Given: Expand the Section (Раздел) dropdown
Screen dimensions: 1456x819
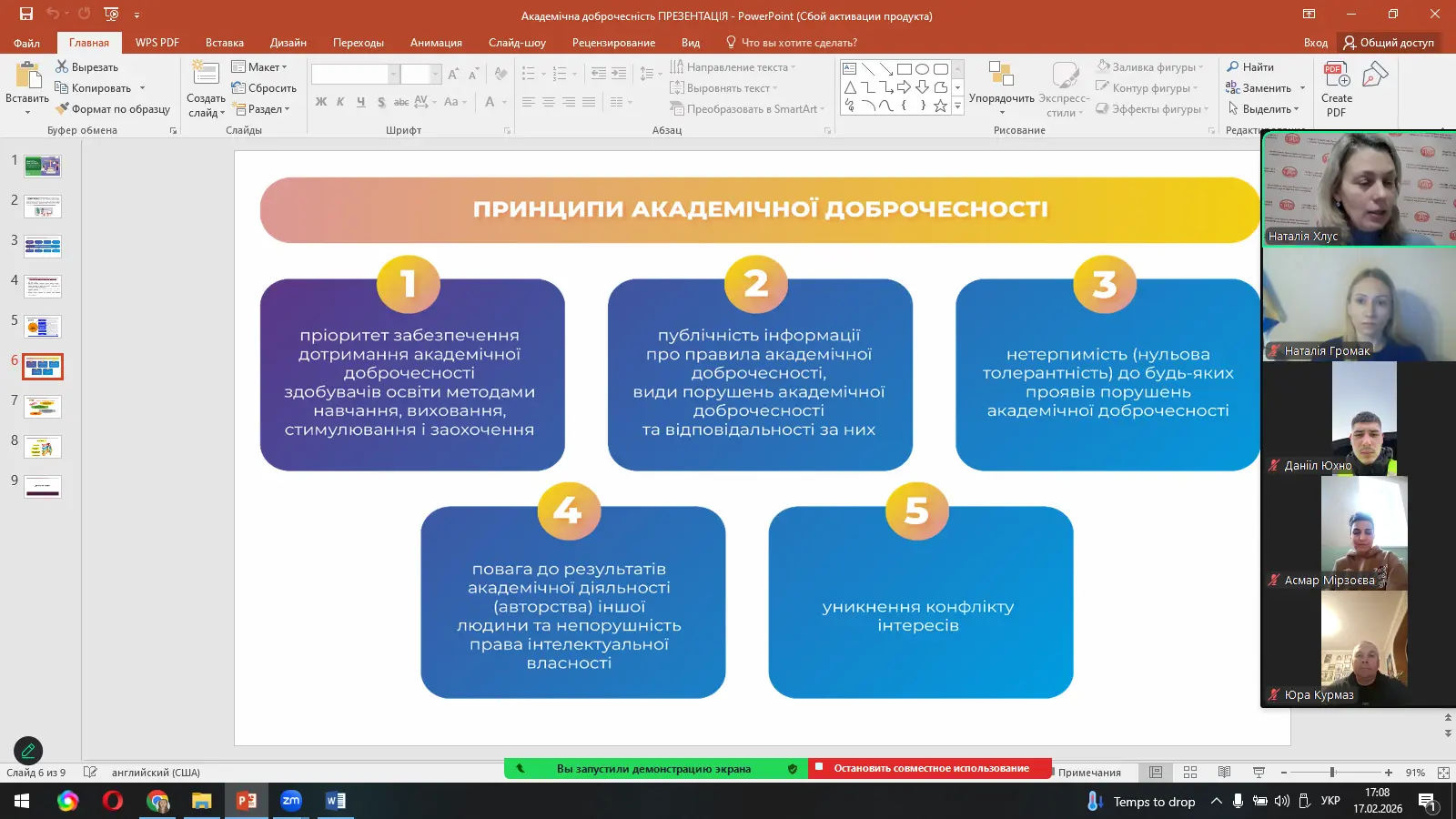Looking at the screenshot, I should (x=262, y=109).
